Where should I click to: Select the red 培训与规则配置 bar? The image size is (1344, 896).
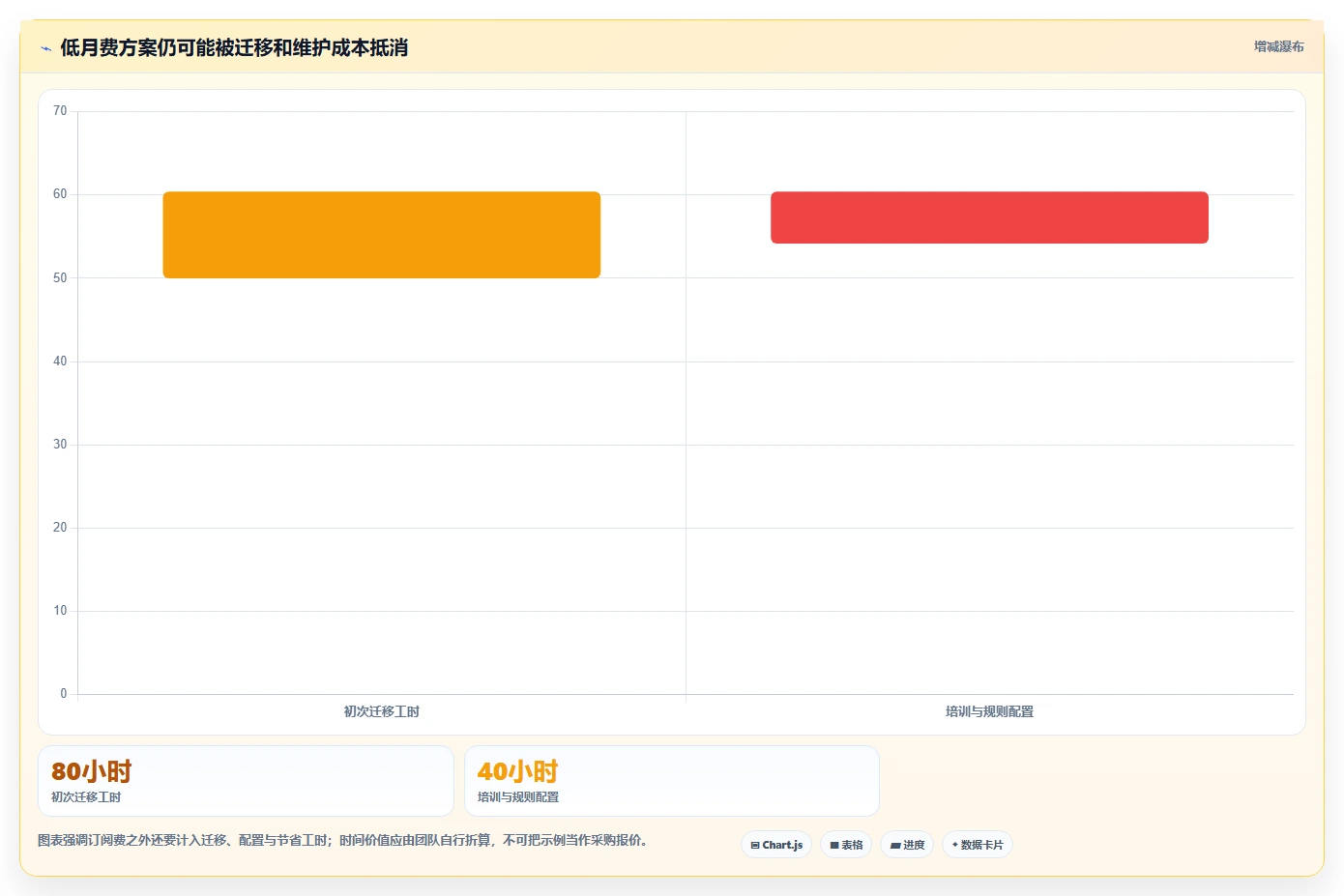989,217
